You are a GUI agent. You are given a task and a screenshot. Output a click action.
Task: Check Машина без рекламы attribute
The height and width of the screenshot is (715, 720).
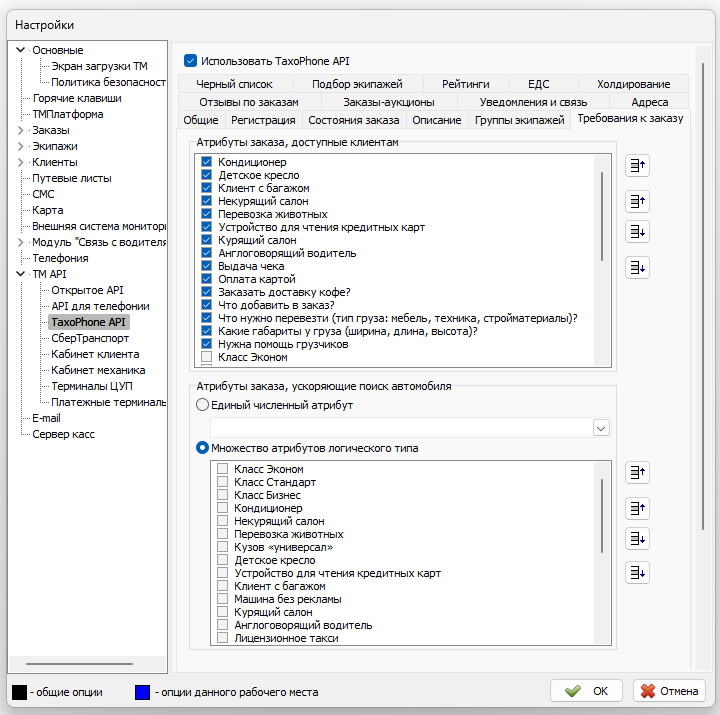pos(223,598)
